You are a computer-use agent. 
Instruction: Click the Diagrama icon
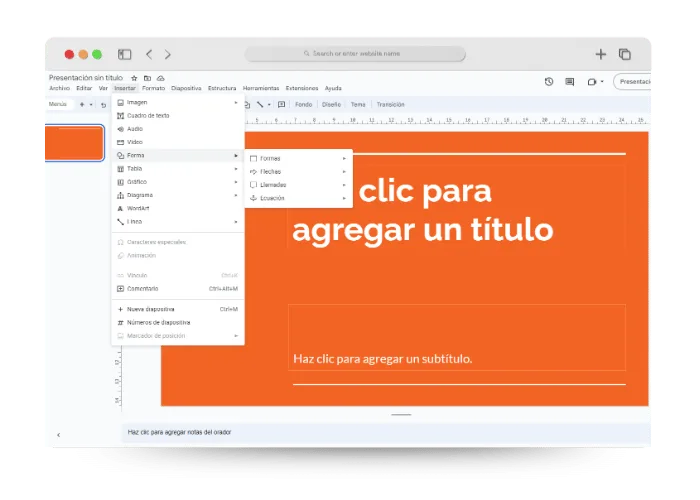120,195
